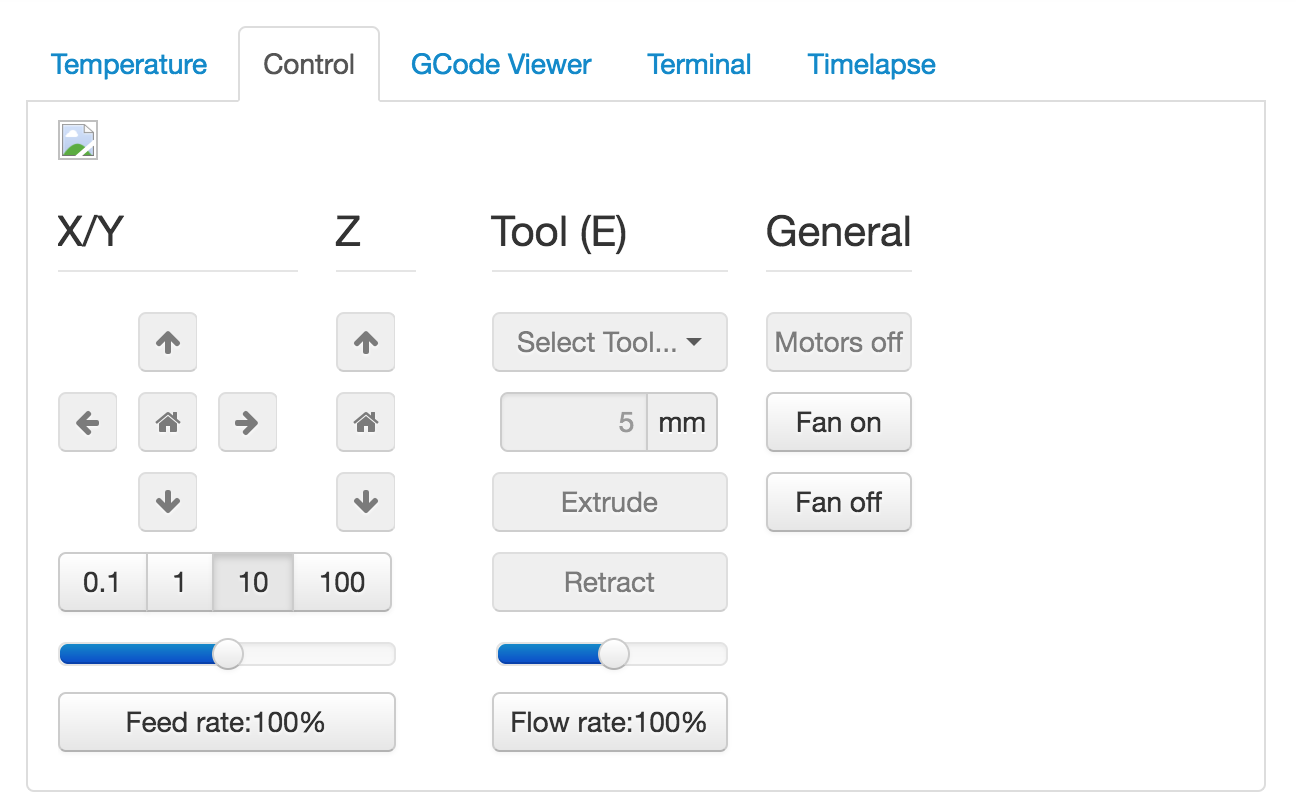This screenshot has height=808, width=1296.
Task: Click the feed rate slider handle
Action: [229, 654]
